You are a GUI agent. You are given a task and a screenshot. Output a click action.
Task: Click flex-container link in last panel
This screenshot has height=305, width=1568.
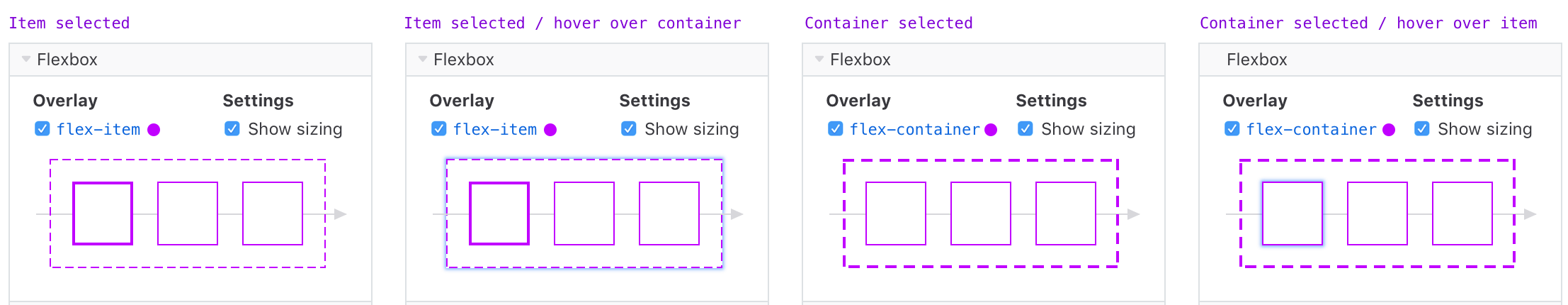point(1312,129)
